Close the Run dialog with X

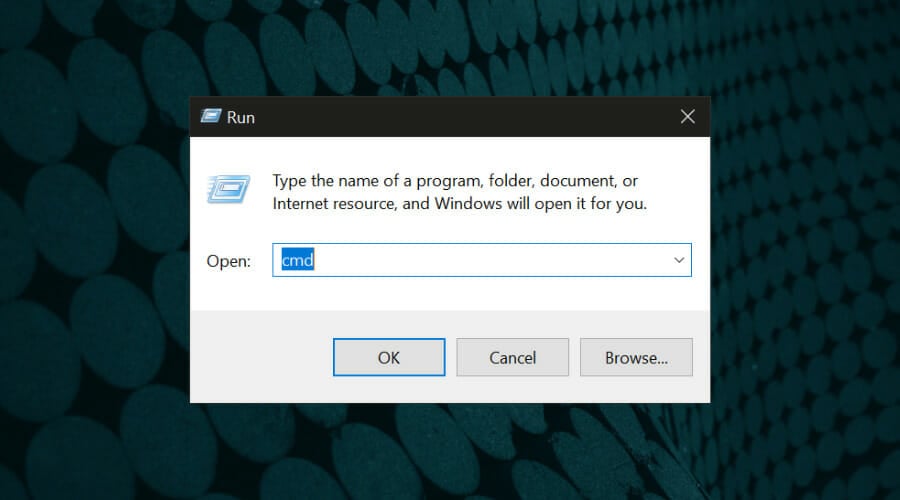click(687, 117)
